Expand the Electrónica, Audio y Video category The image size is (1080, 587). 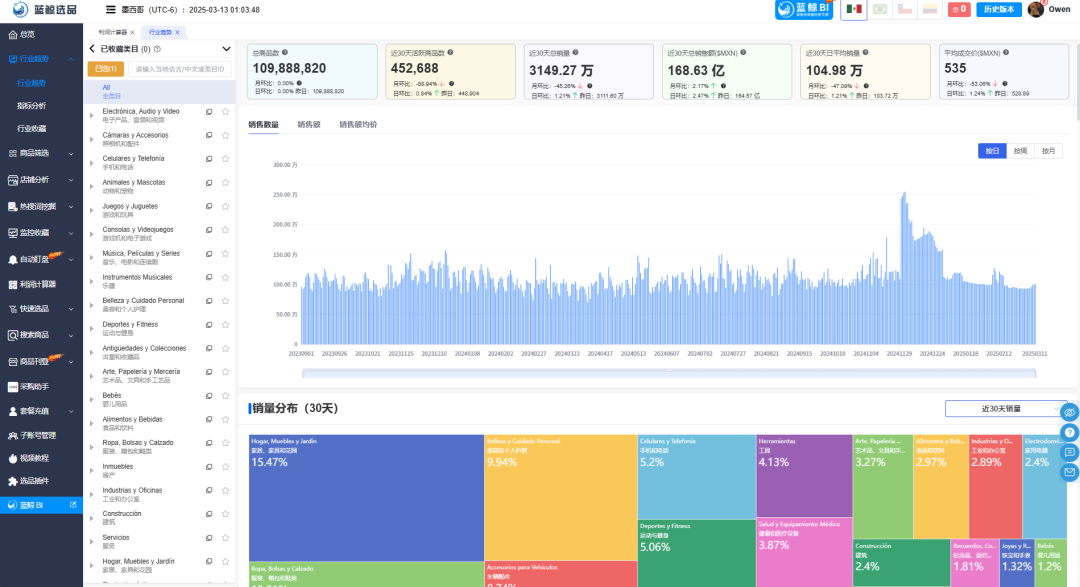coord(92,115)
